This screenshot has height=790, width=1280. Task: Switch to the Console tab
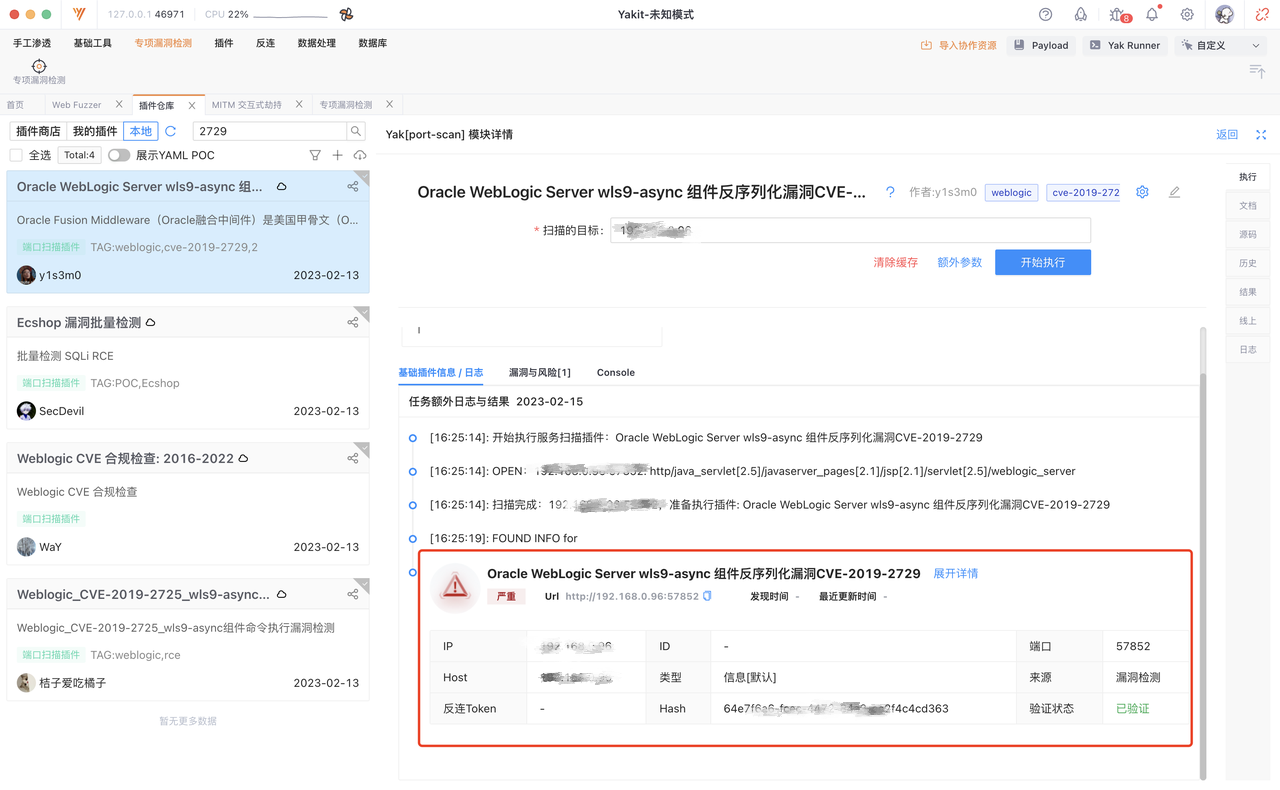click(616, 372)
